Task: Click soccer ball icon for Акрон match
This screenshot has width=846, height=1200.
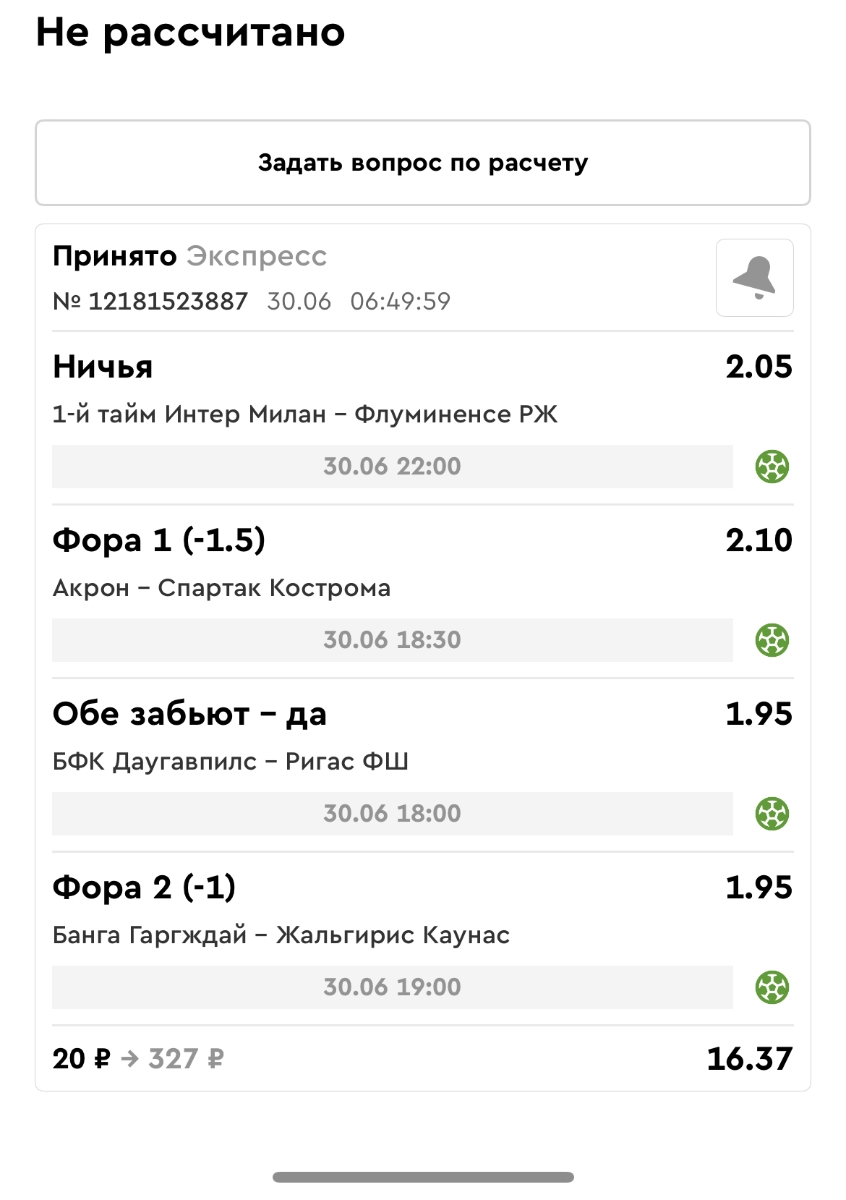Action: pyautogui.click(x=772, y=640)
